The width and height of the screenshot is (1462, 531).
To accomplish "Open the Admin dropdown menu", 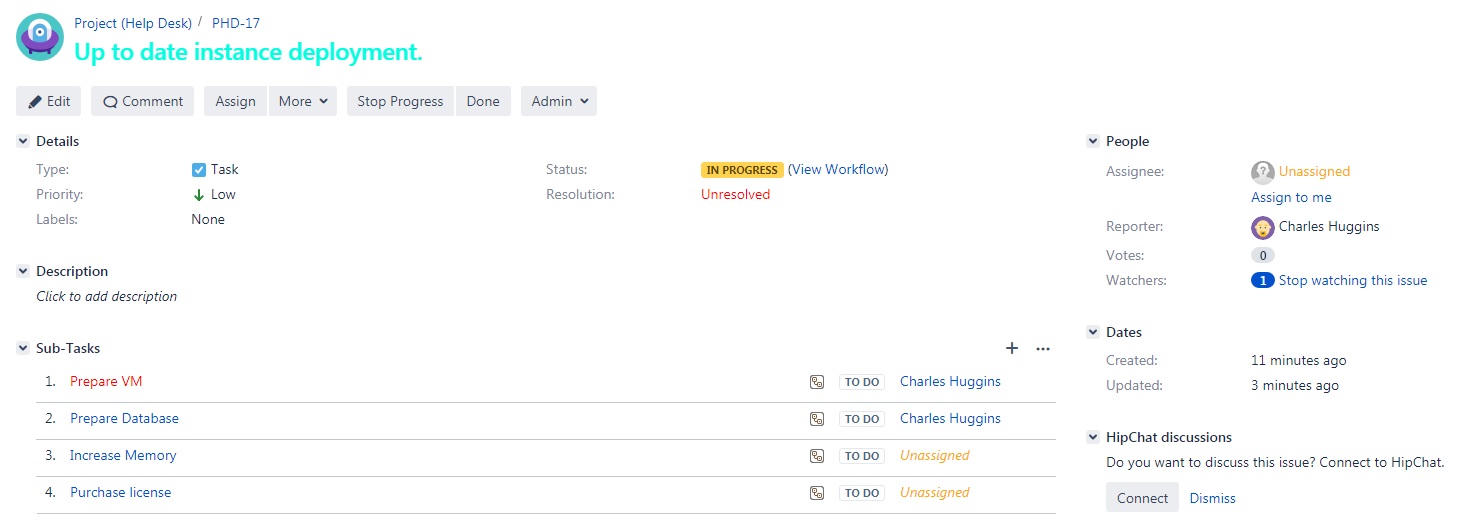I will [x=559, y=101].
